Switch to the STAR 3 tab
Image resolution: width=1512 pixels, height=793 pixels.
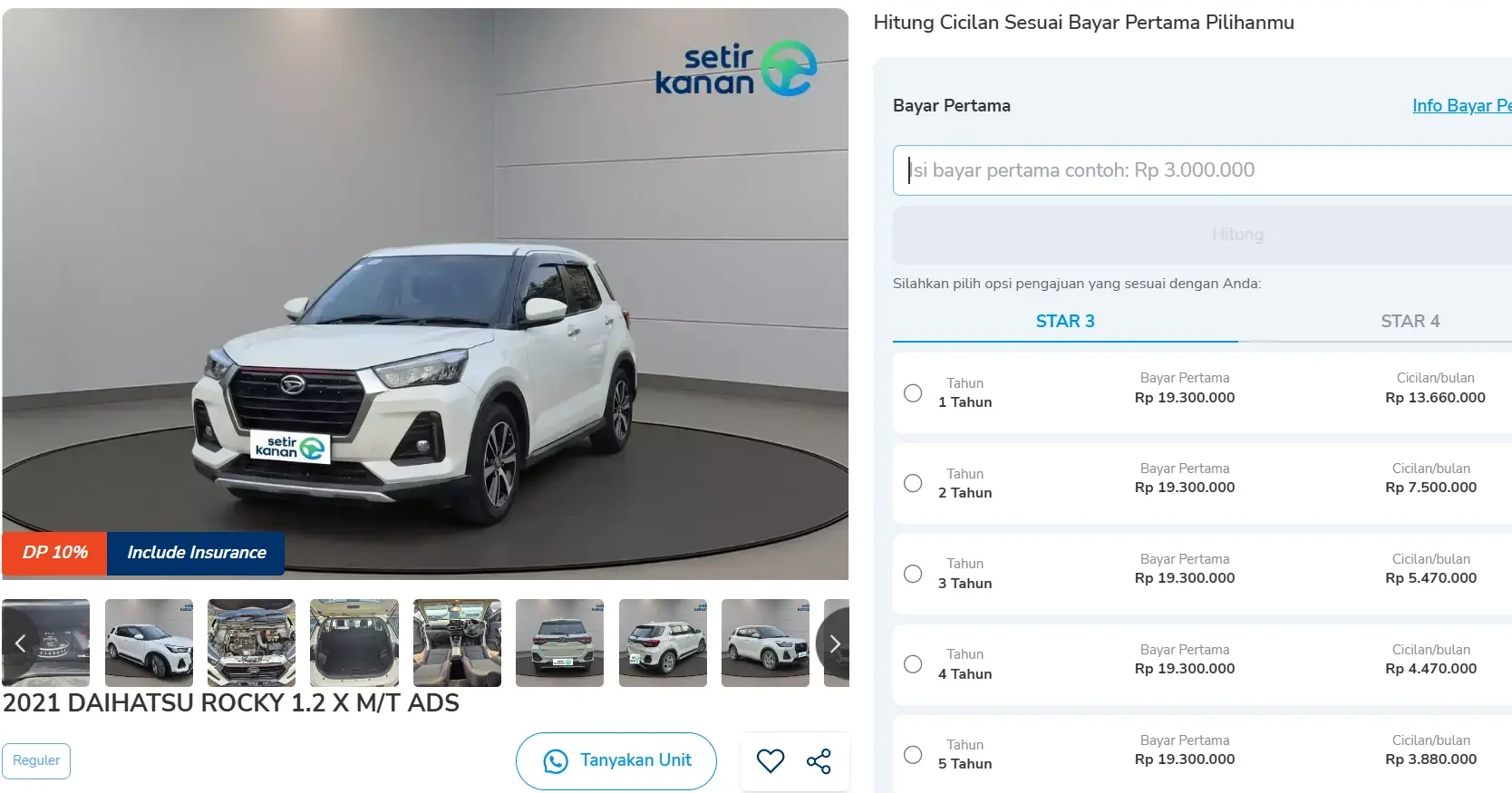coord(1065,321)
